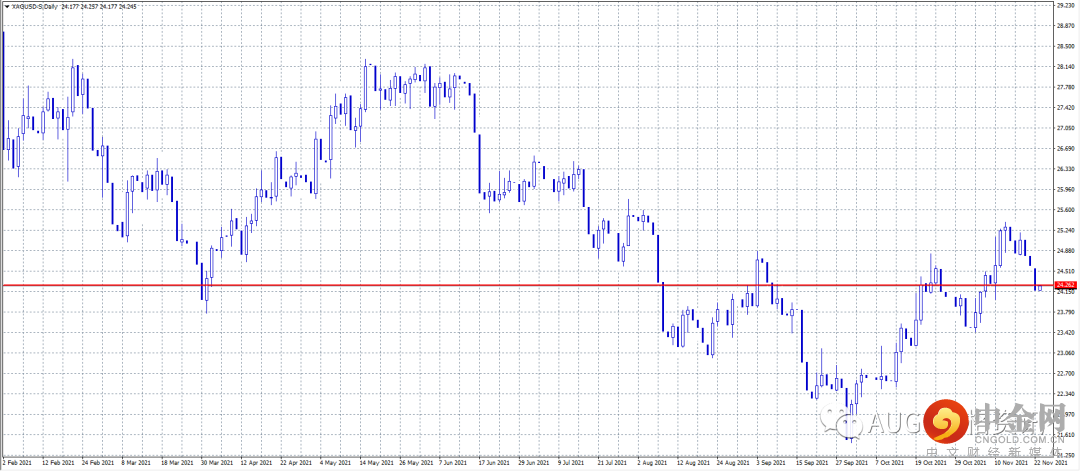
Task: Click the 26.690 price axis label
Action: coord(1068,149)
